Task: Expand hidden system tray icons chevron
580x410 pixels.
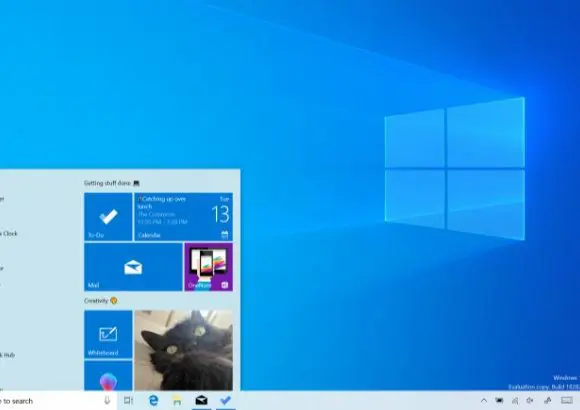Action: 484,400
